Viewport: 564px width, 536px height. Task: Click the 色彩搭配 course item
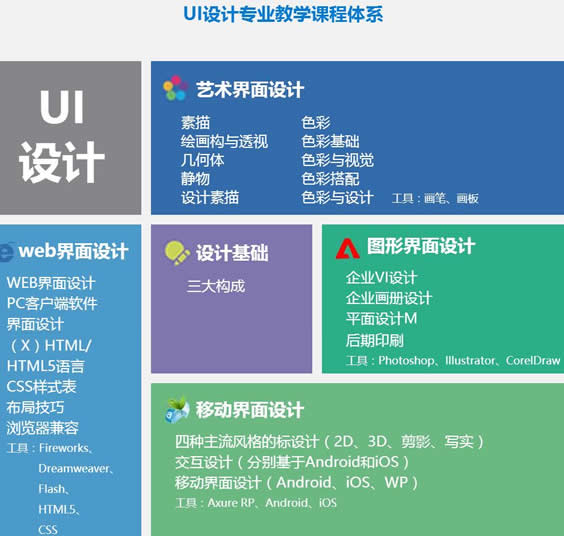click(330, 179)
